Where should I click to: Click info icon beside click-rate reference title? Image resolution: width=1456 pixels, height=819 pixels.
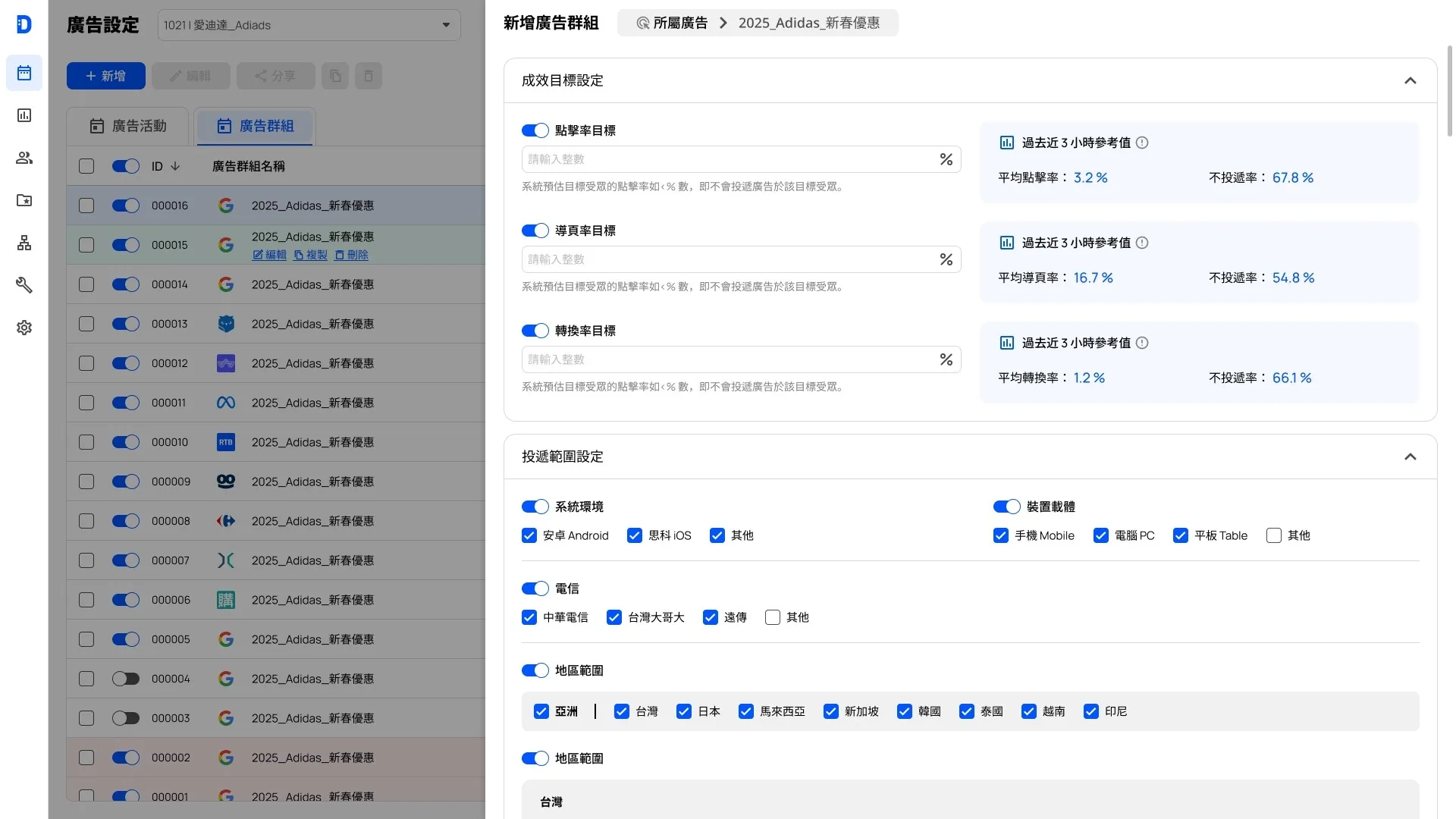[x=1142, y=143]
